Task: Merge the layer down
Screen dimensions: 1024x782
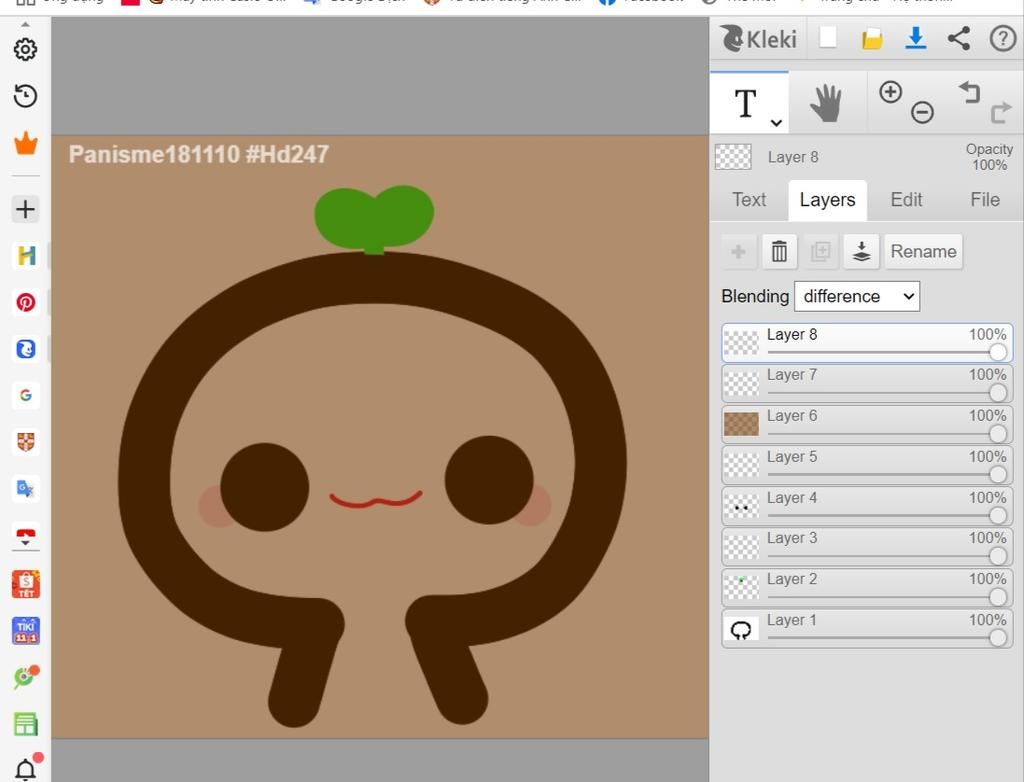Action: (861, 252)
